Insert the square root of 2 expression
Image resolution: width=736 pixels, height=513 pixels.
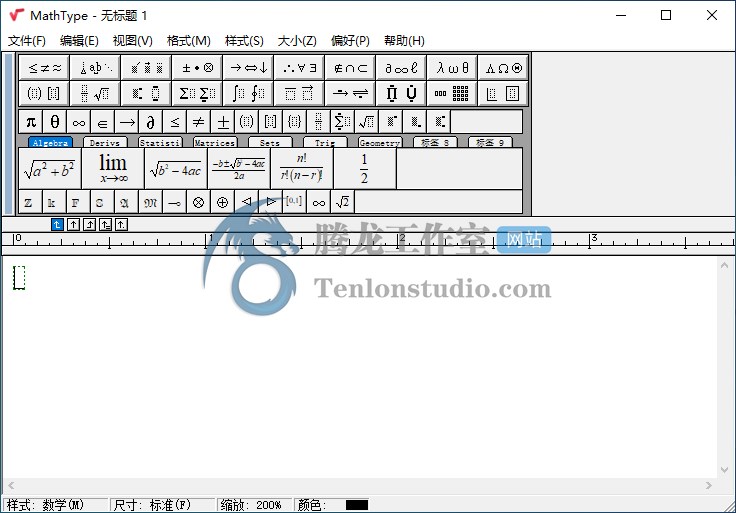click(343, 202)
